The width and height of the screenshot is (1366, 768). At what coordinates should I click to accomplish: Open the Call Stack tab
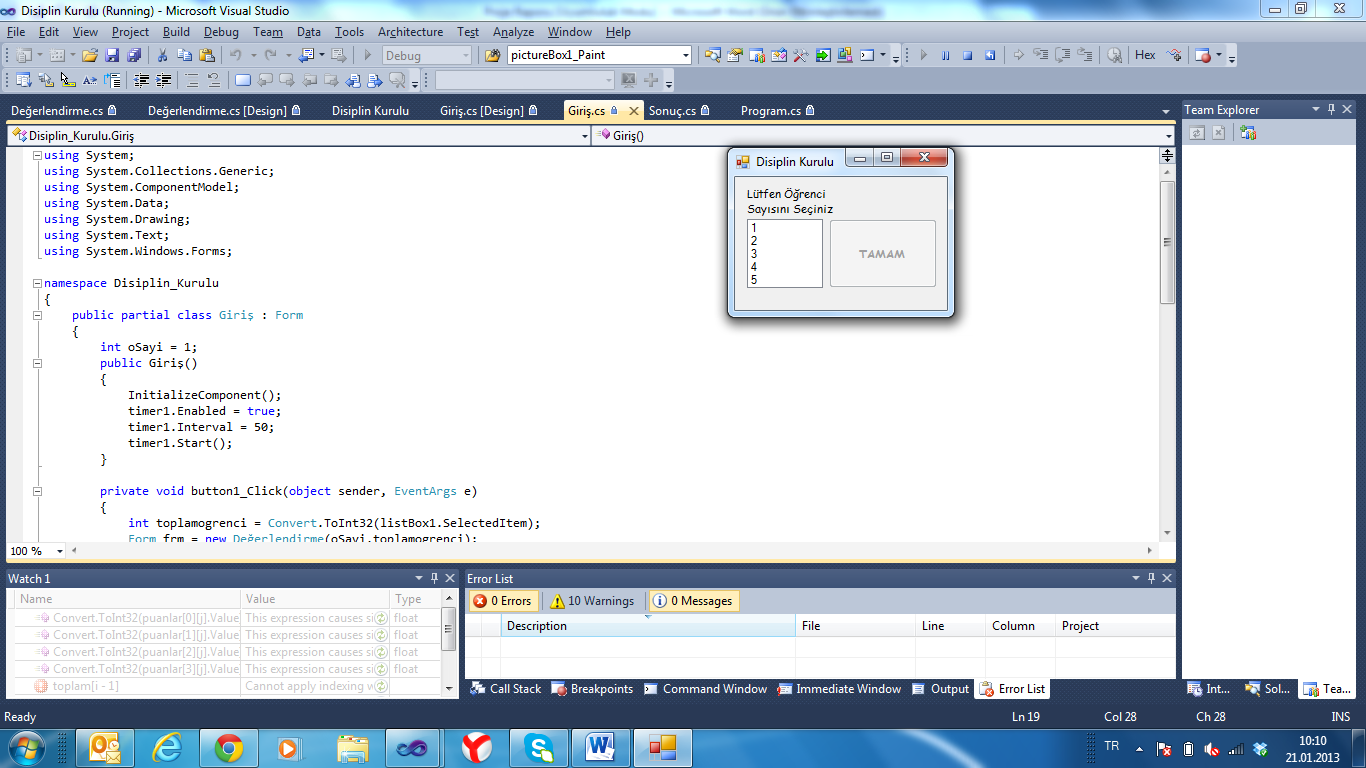click(x=506, y=689)
